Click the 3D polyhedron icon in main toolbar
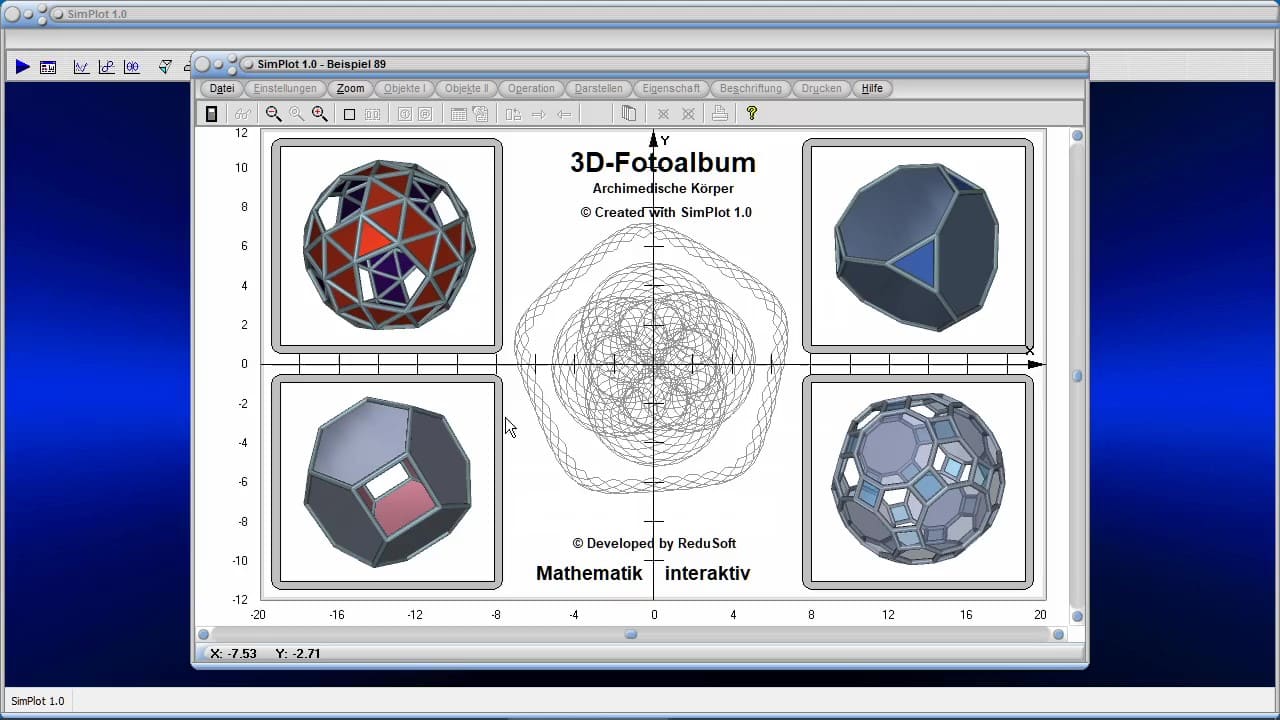This screenshot has width=1280, height=720. [x=165, y=67]
